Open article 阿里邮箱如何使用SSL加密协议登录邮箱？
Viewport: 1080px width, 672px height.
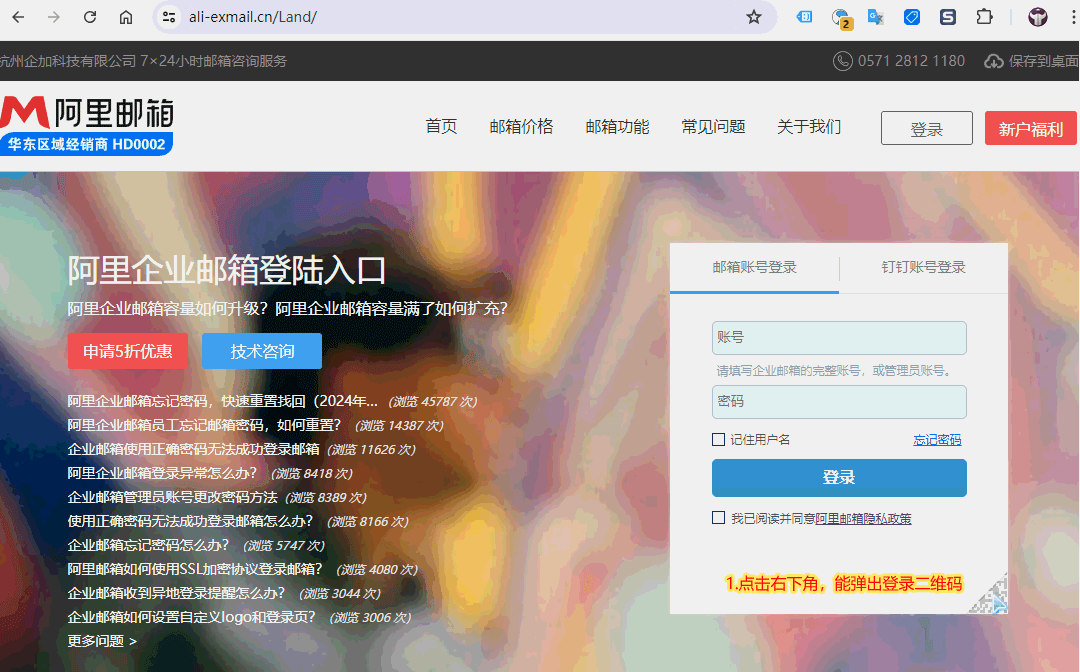(195, 569)
